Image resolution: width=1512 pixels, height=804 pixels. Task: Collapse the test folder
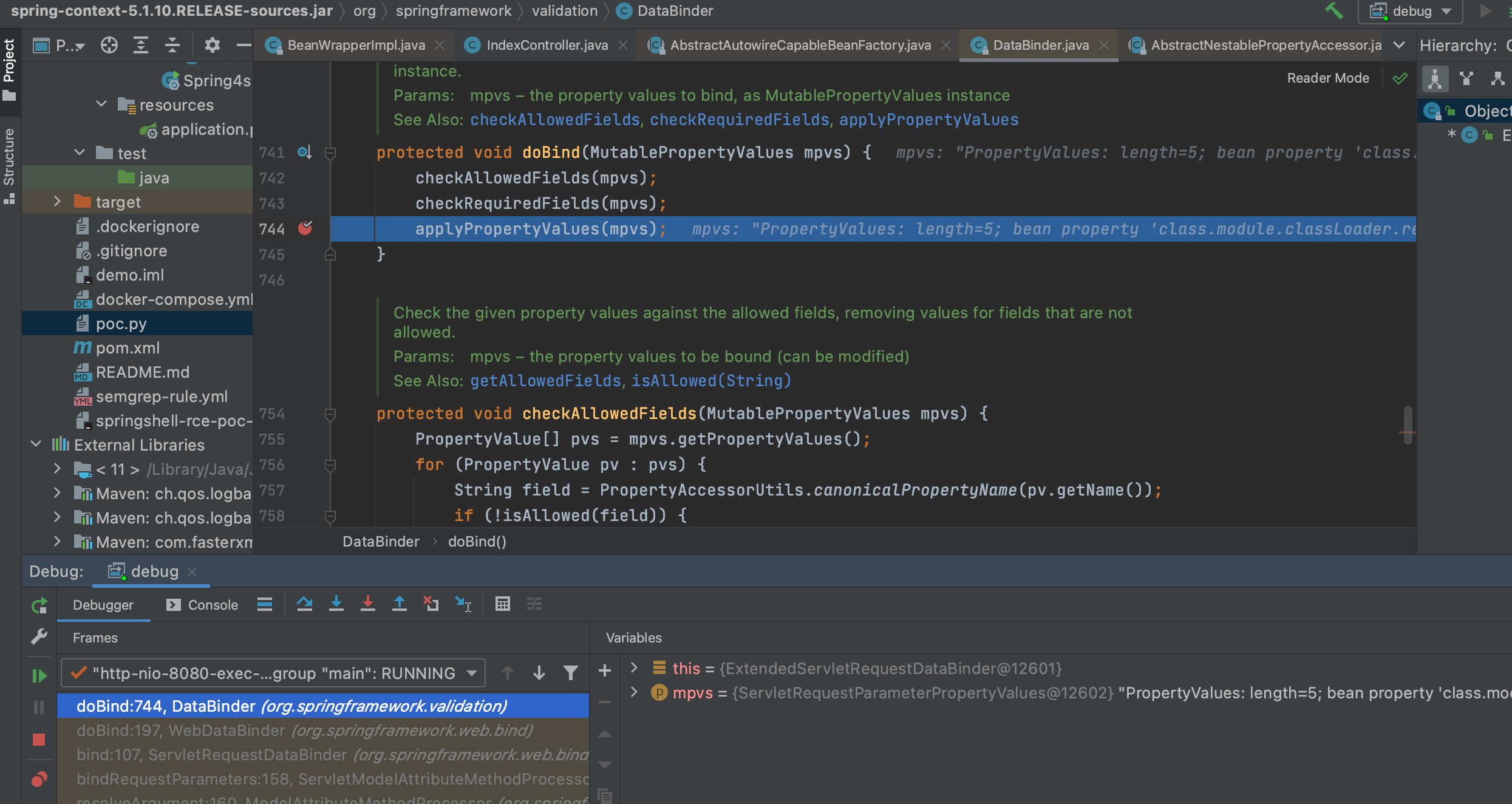80,153
